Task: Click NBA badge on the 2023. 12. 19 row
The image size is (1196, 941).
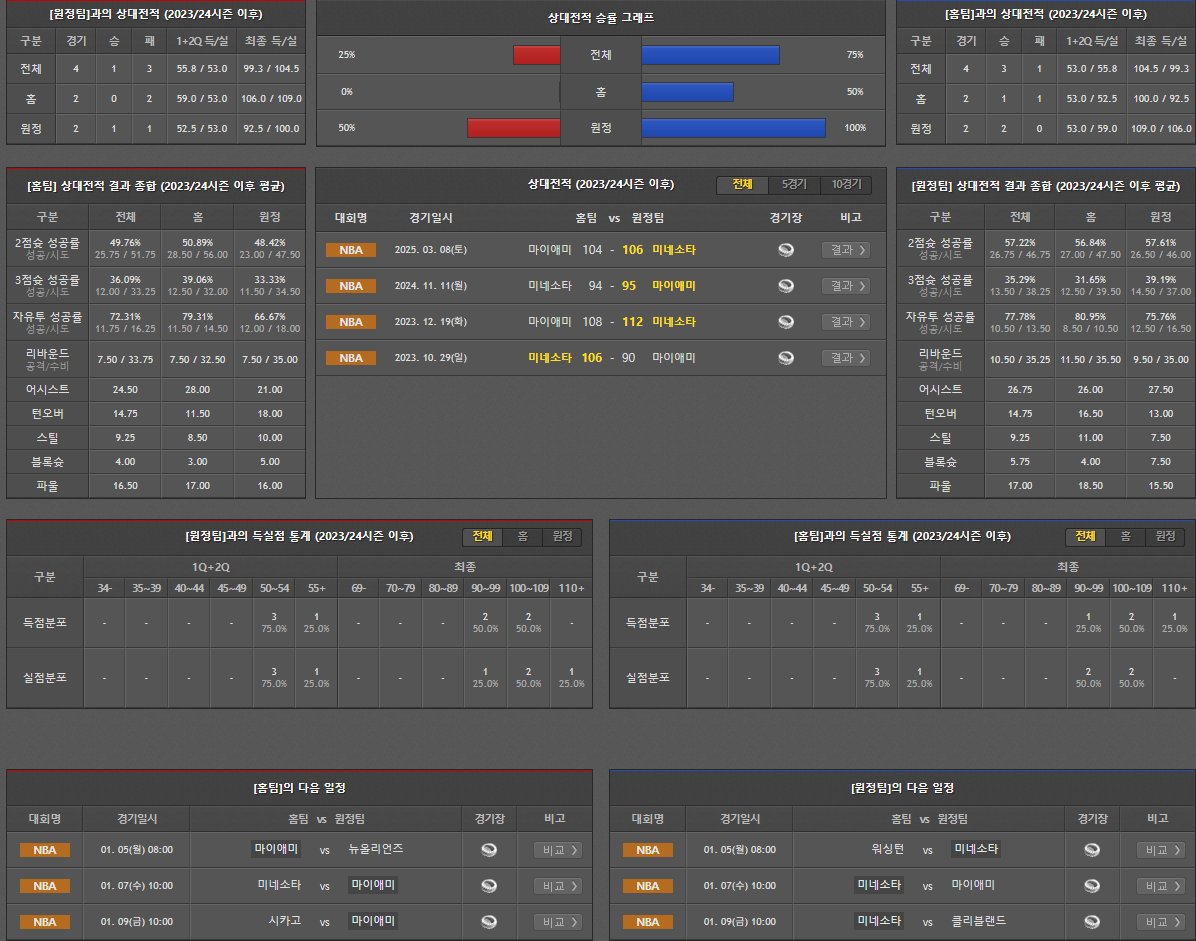Action: click(x=351, y=322)
